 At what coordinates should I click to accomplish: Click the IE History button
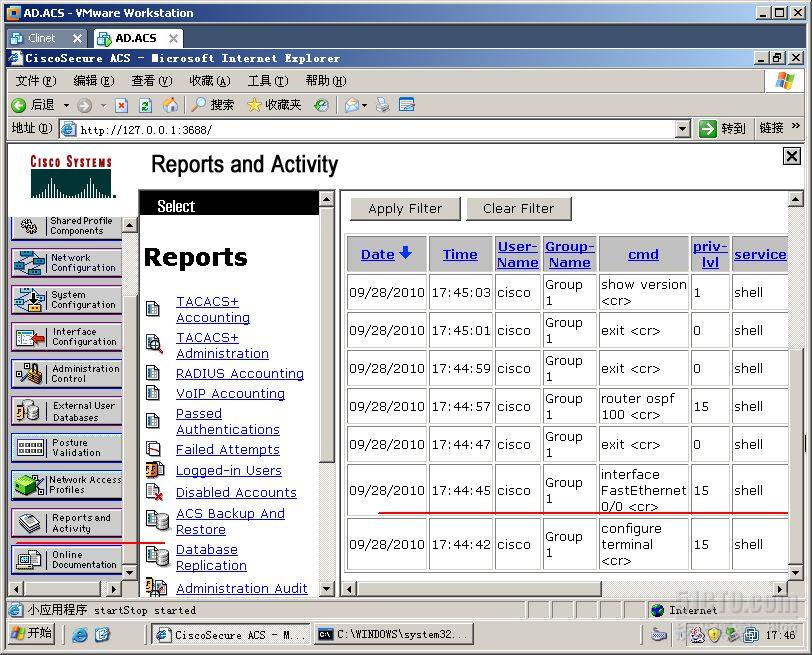tap(321, 106)
